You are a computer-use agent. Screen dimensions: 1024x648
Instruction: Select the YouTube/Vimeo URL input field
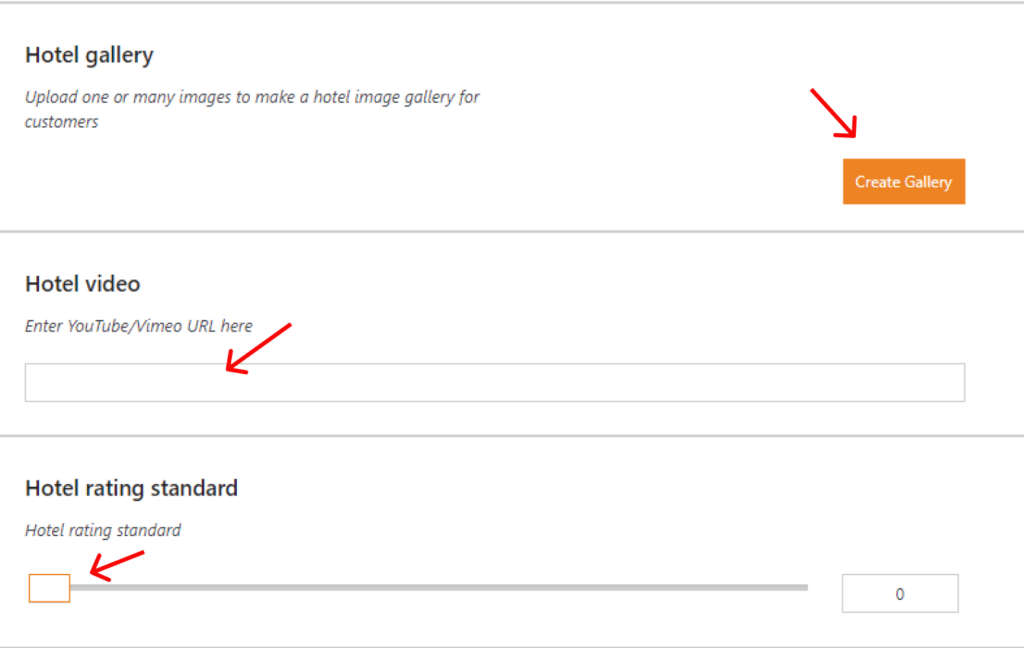(x=494, y=382)
